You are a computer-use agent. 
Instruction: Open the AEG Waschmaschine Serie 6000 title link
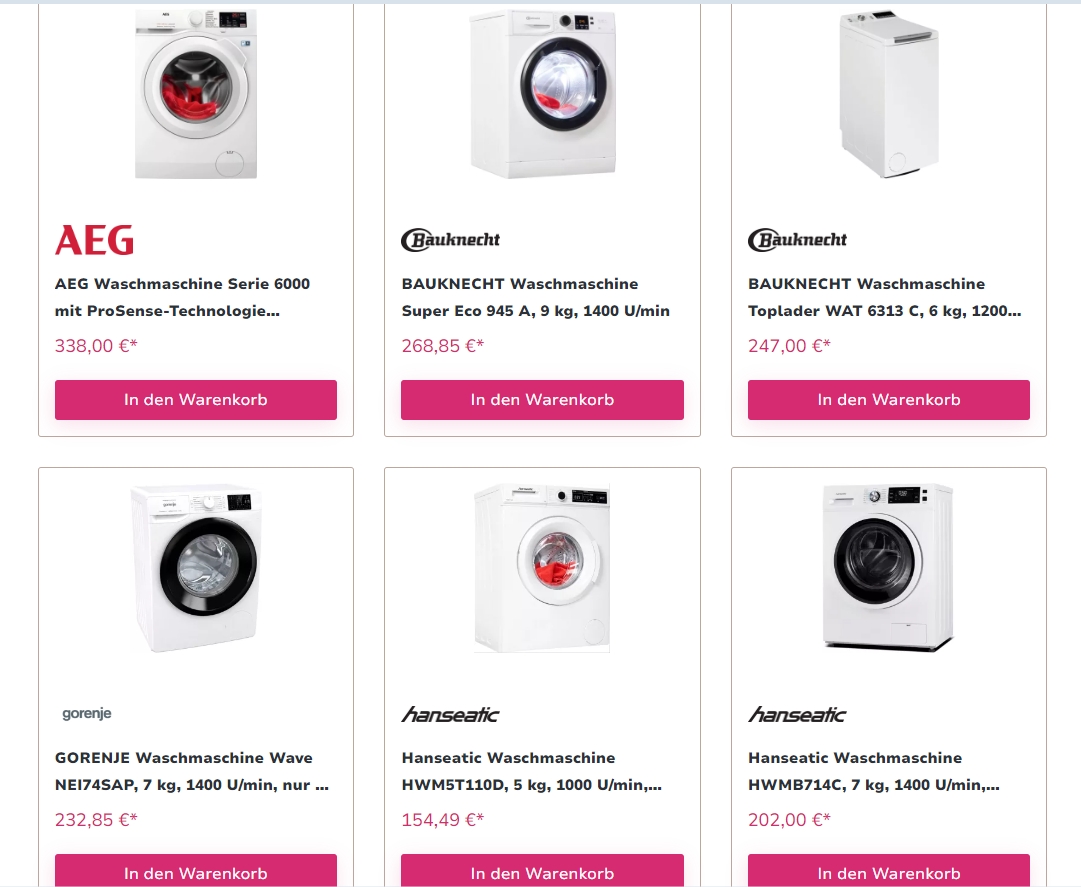tap(183, 297)
